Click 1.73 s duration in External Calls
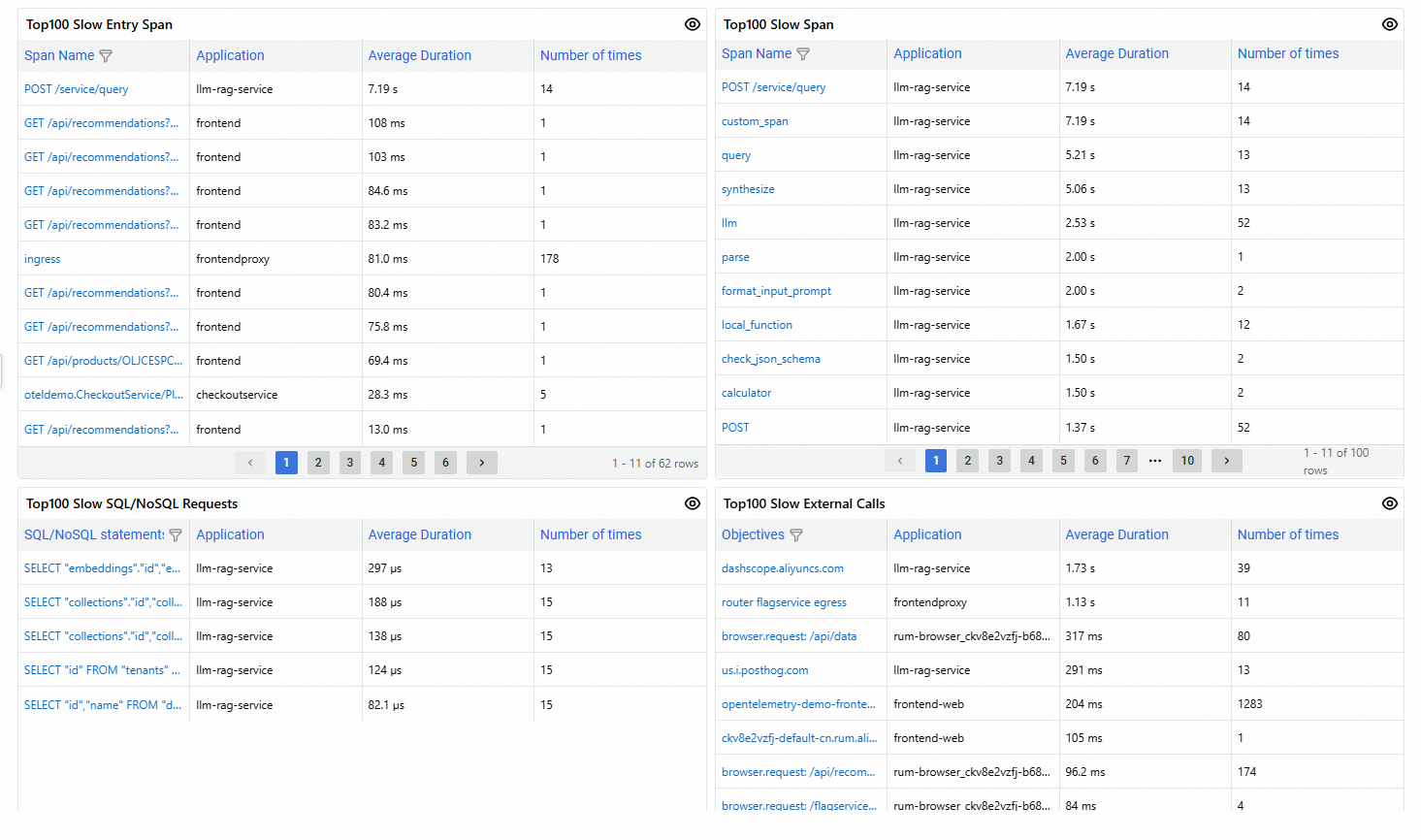Viewport: 1421px width, 840px height. click(x=1081, y=568)
